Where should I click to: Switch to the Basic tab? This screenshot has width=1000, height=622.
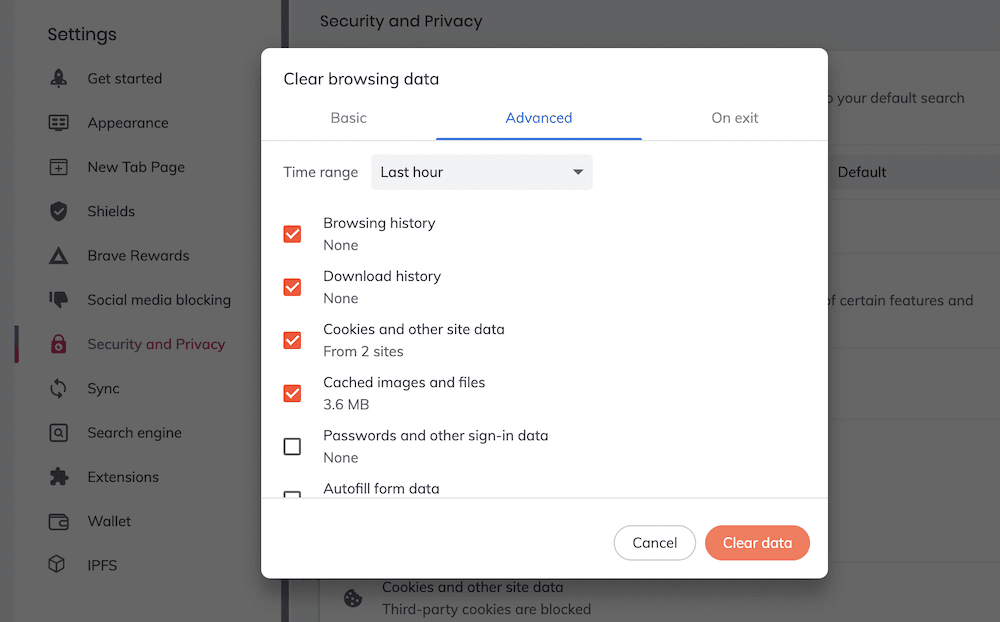[348, 118]
